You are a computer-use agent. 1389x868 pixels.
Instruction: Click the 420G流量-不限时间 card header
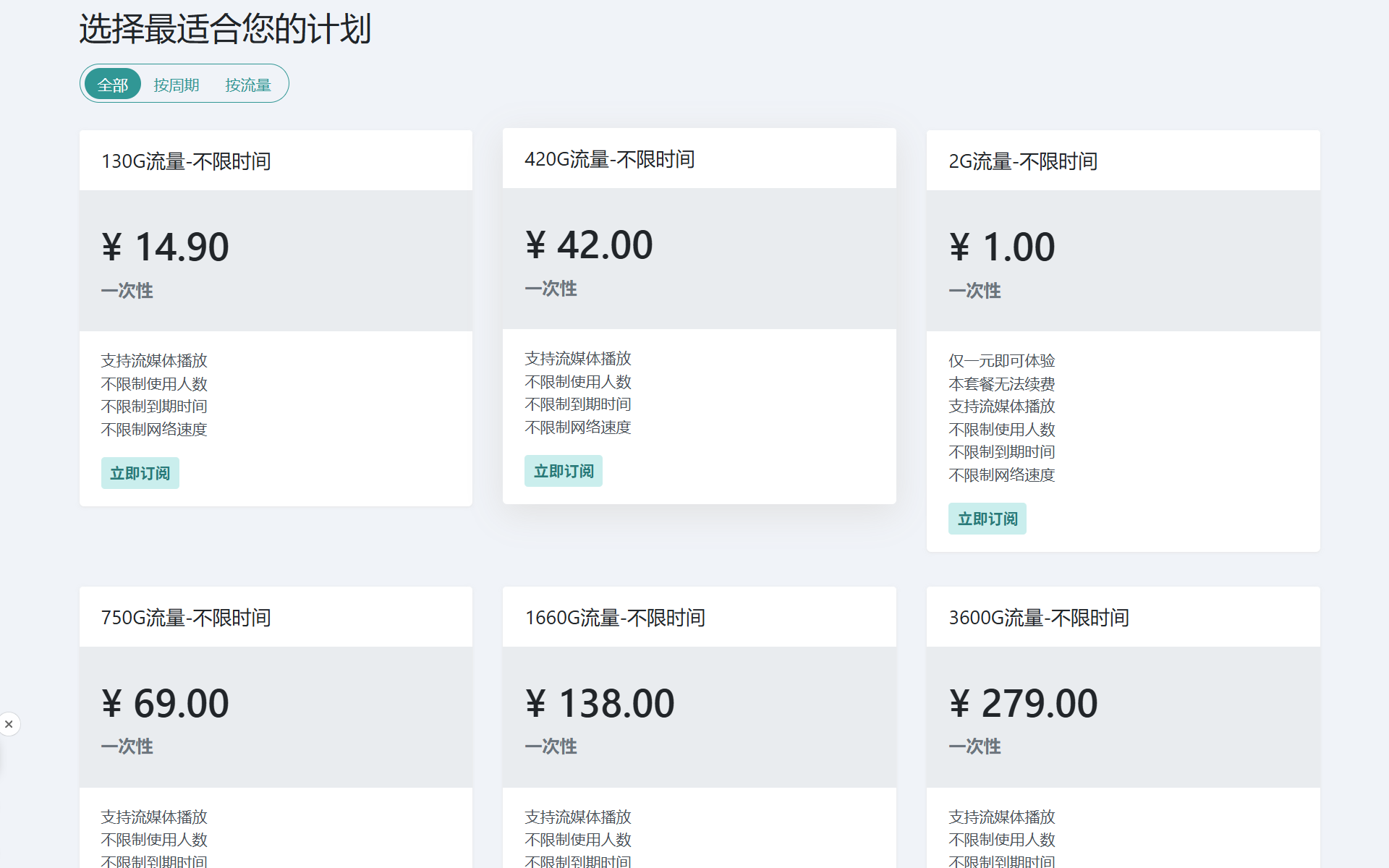click(x=609, y=158)
